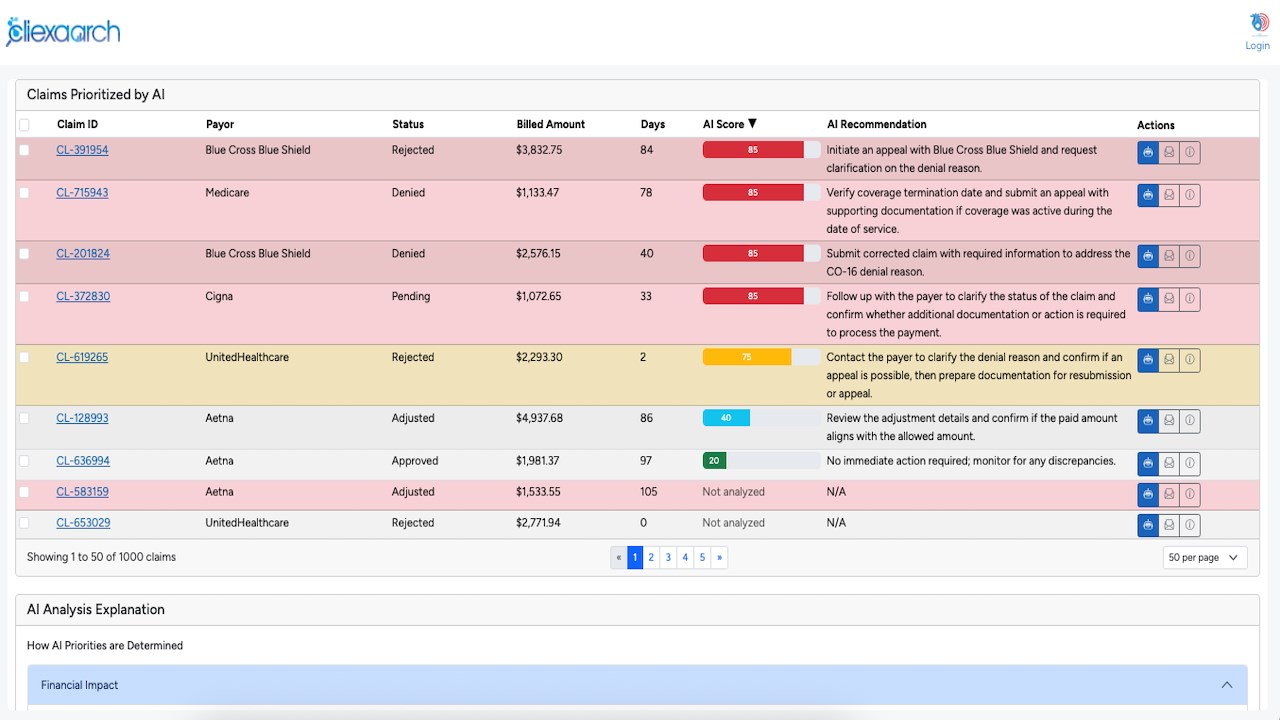The height and width of the screenshot is (720, 1280).
Task: View info icon for claim CL-636994
Action: tap(1190, 464)
